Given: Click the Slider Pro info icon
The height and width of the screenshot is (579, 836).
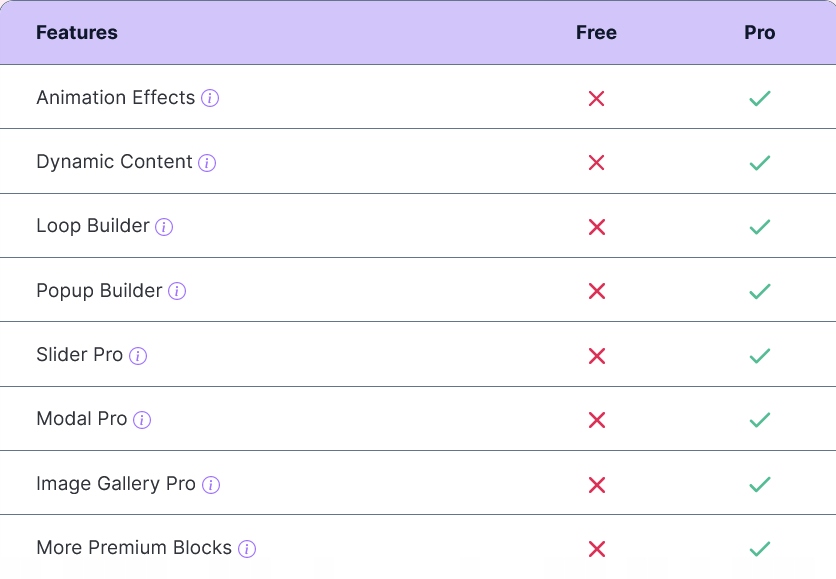Looking at the screenshot, I should pos(138,356).
